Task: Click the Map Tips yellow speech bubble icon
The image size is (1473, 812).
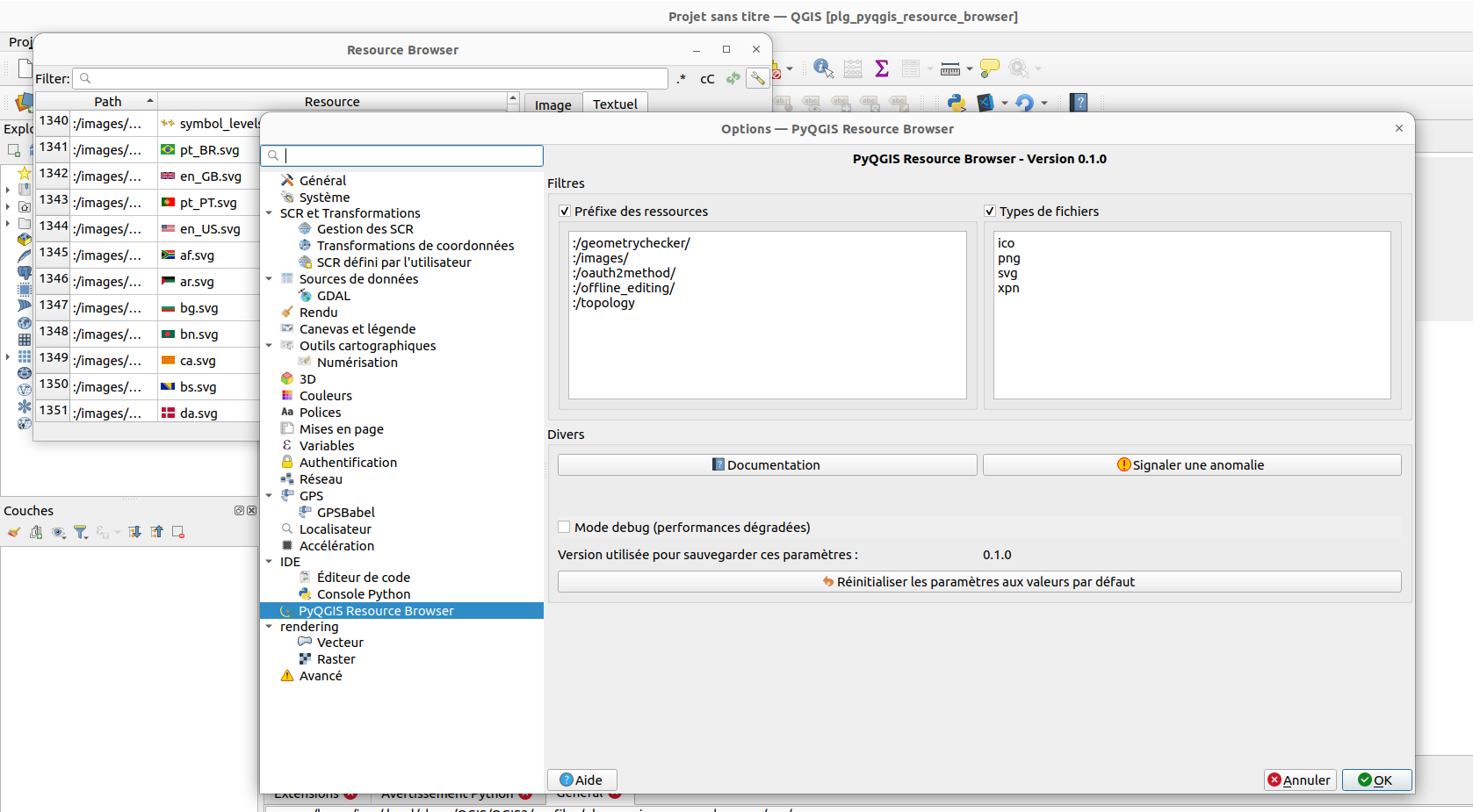Action: 990,68
